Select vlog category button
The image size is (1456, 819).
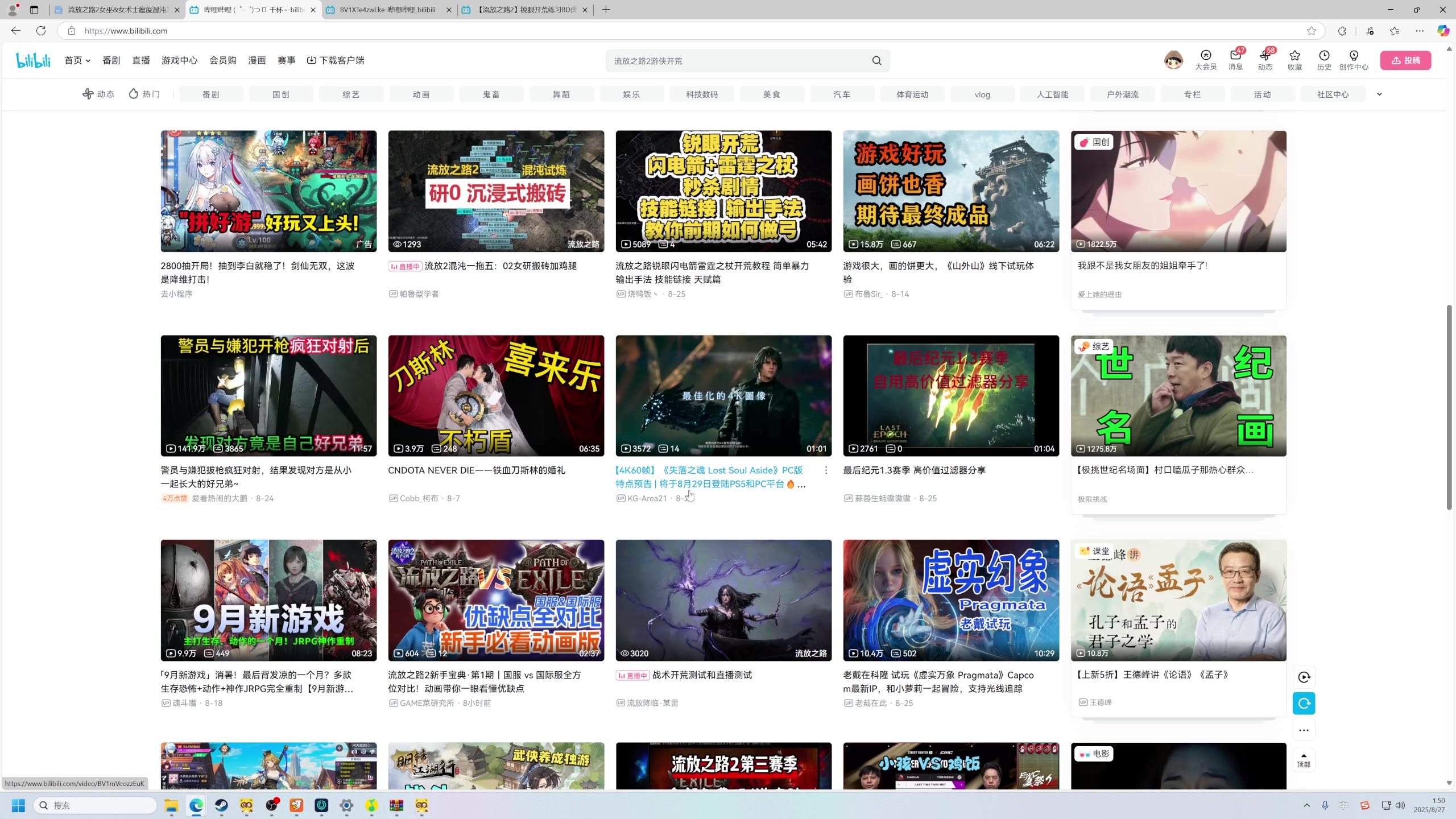point(982,94)
